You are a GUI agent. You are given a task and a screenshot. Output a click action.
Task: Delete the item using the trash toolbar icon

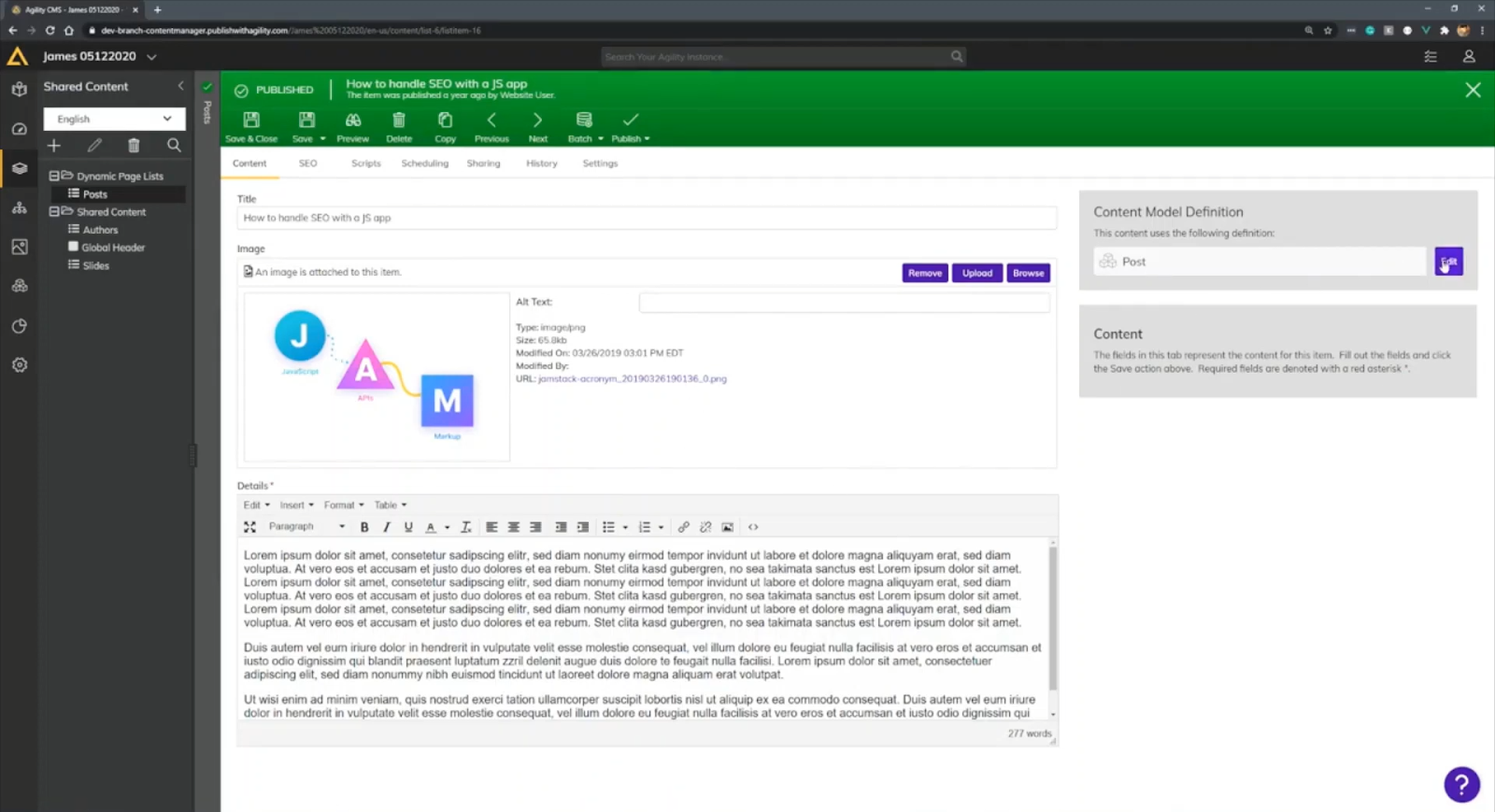(x=399, y=127)
